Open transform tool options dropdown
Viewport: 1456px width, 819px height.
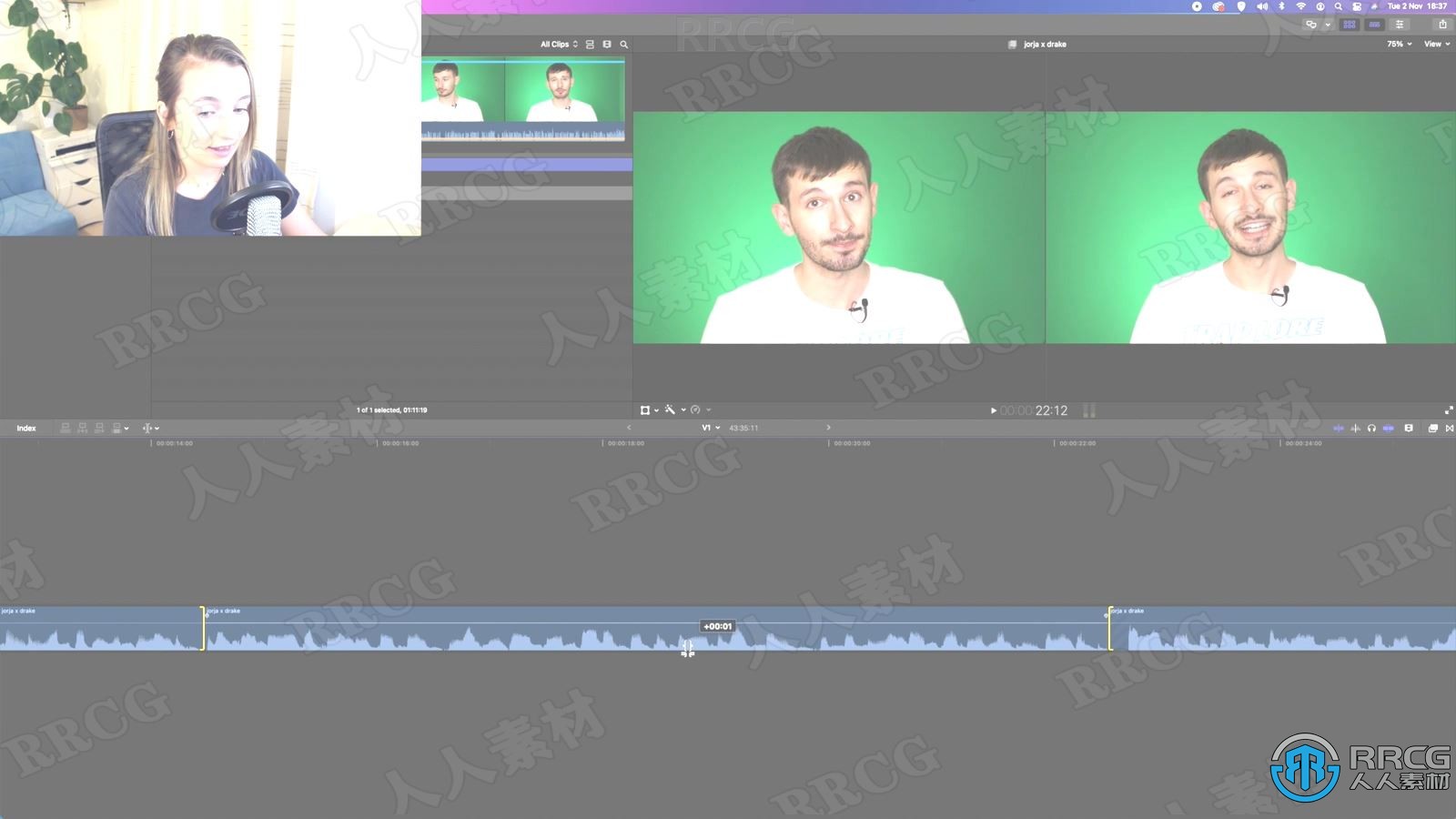[656, 410]
